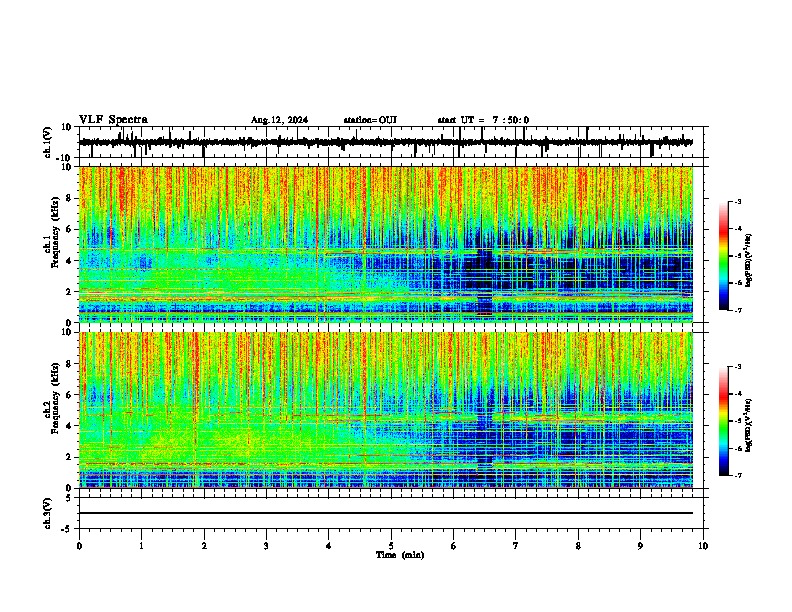Click the "-3" tick on ch.2 colorbar

pos(738,367)
